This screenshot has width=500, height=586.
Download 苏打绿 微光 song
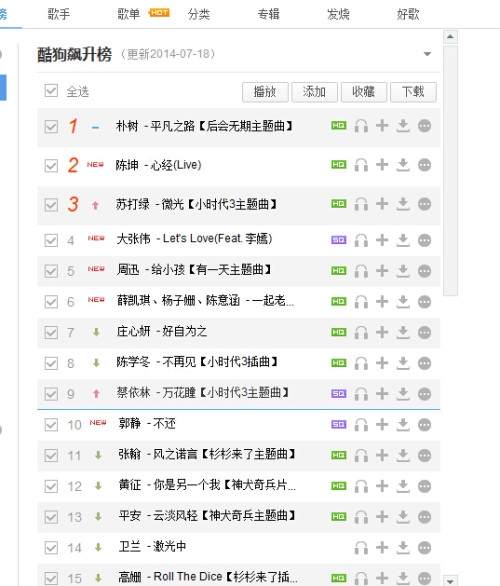tap(403, 204)
